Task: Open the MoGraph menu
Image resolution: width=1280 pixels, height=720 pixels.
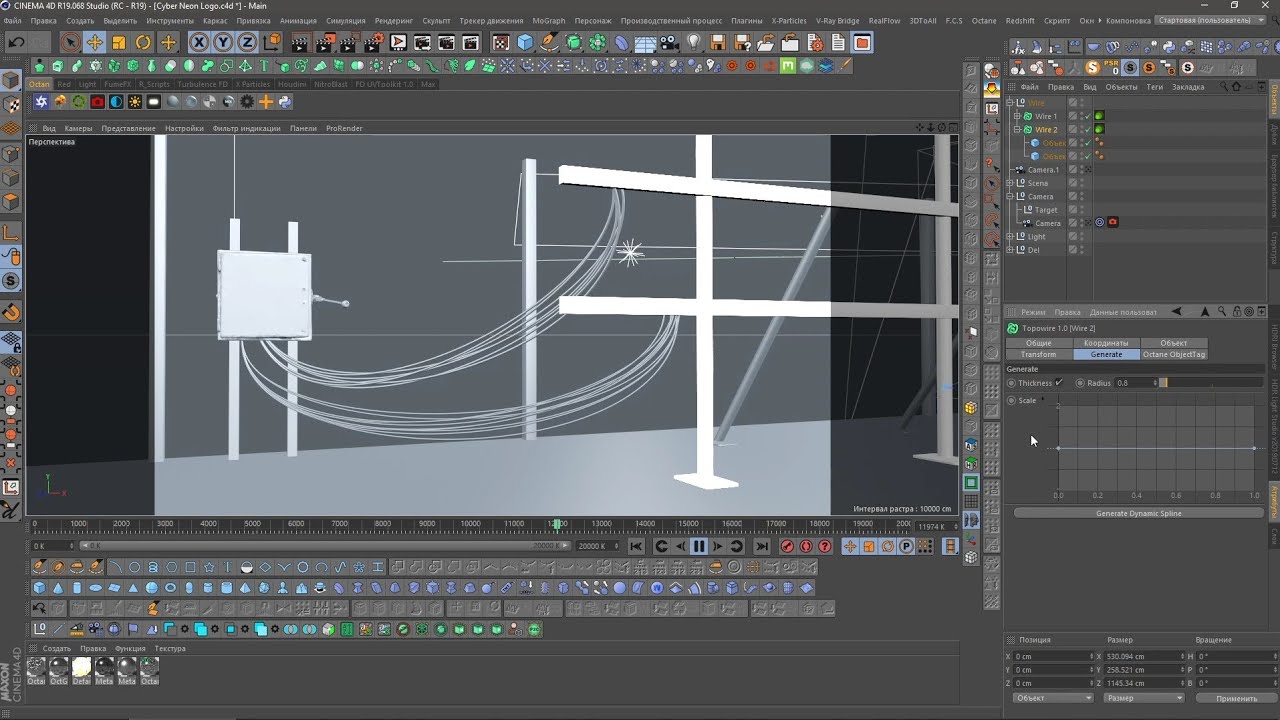Action: point(548,20)
